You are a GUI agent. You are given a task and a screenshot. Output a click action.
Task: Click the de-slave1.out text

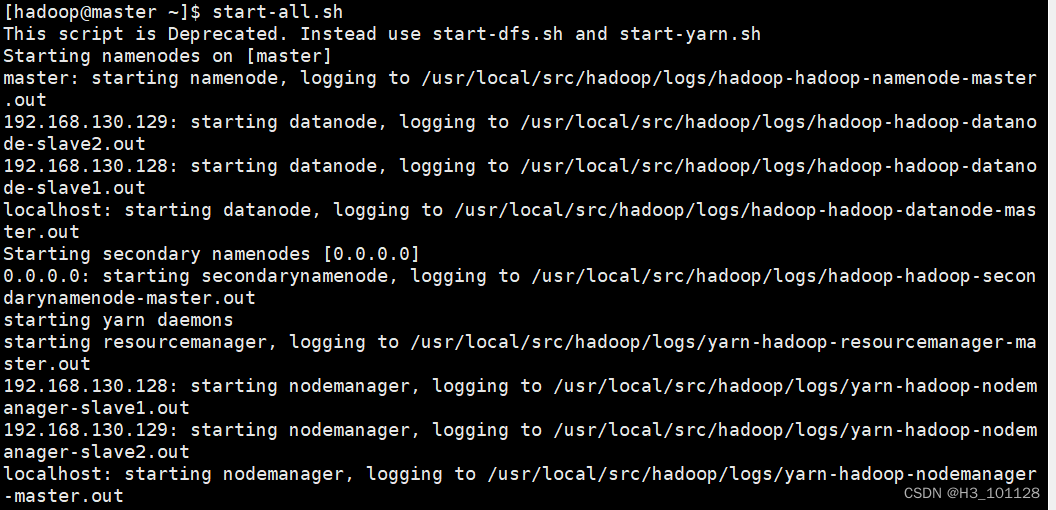click(75, 188)
